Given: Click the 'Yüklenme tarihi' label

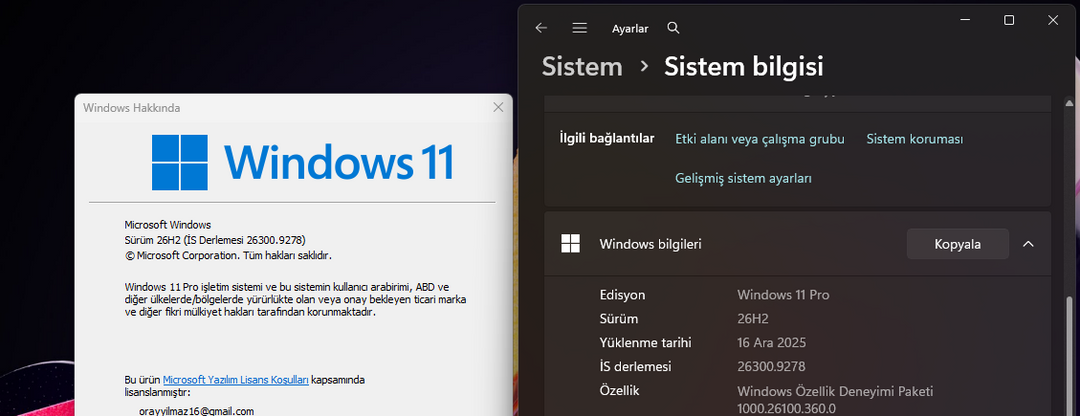Looking at the screenshot, I should 645,342.
